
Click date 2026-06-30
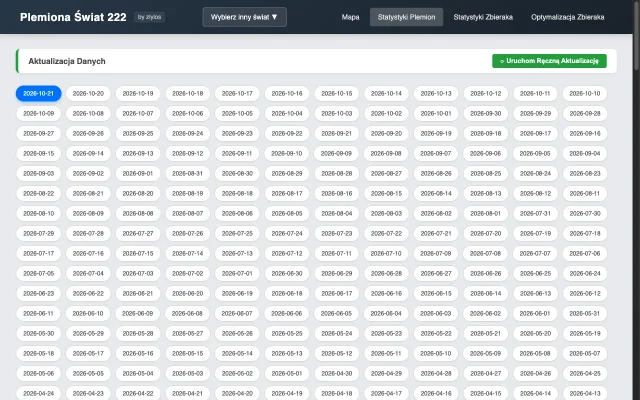click(x=287, y=273)
